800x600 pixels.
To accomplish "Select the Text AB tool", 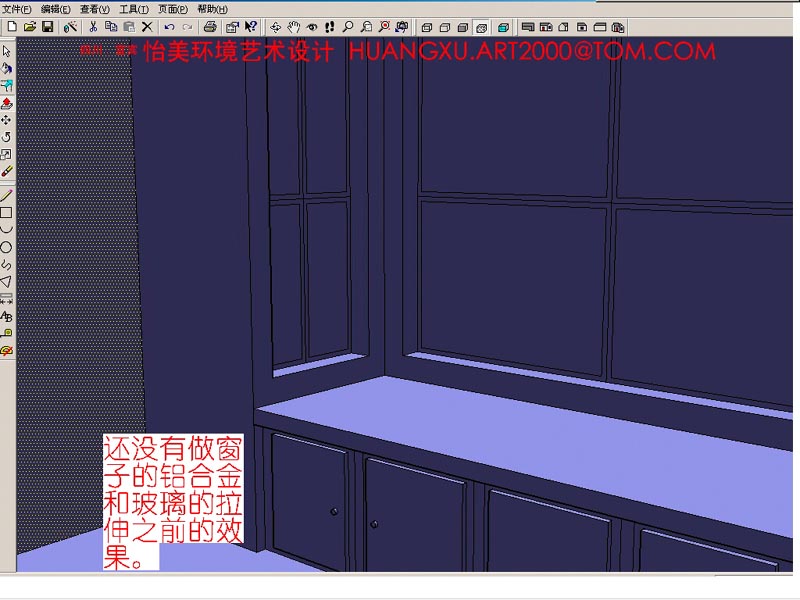I will tap(7, 316).
